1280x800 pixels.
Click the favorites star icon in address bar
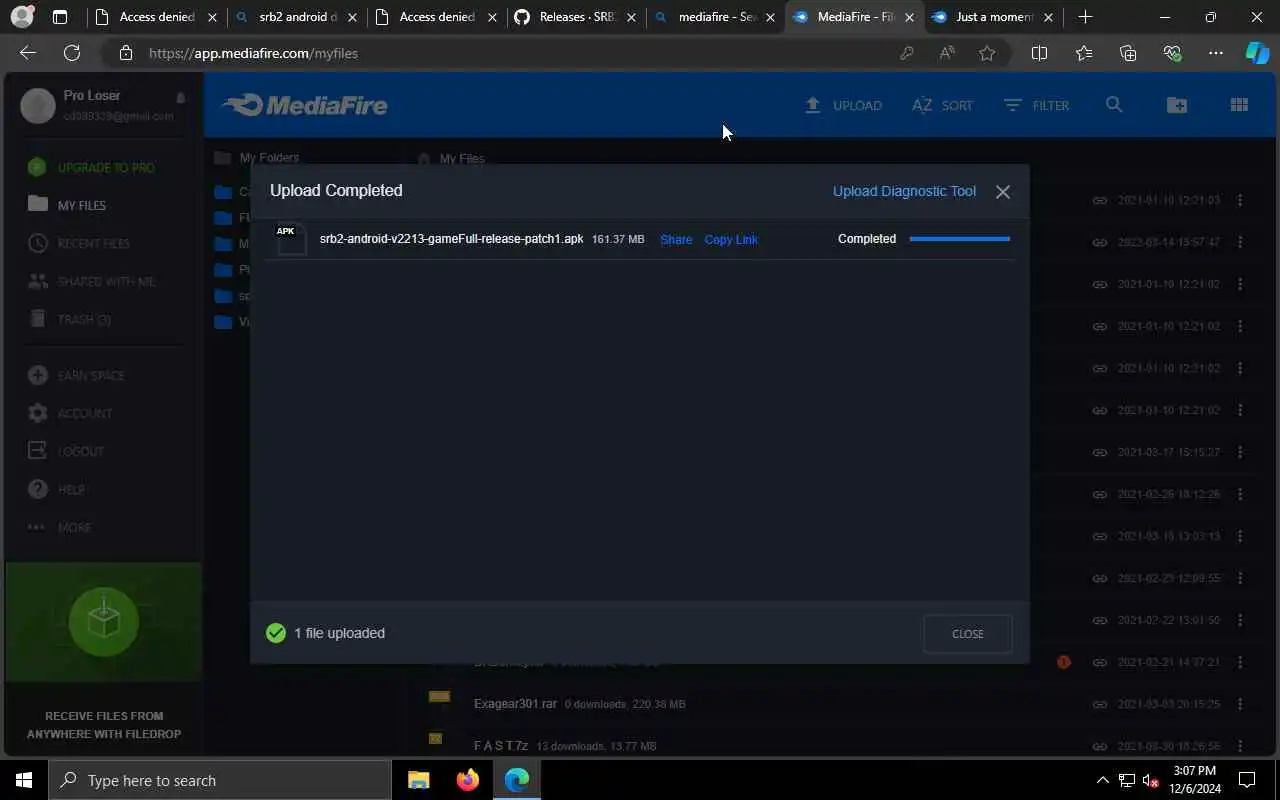point(987,53)
